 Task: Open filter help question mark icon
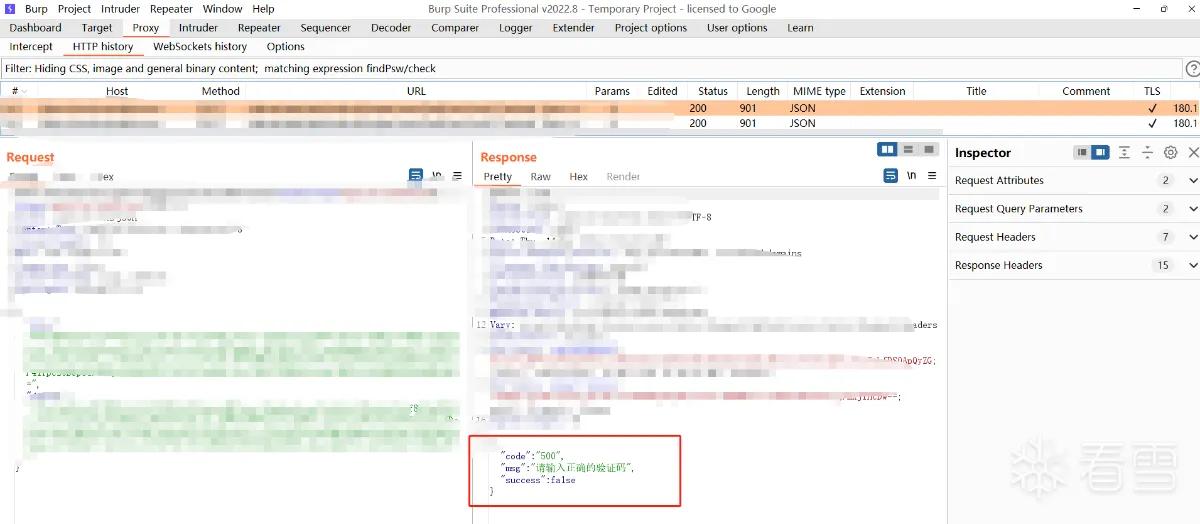coord(1192,69)
